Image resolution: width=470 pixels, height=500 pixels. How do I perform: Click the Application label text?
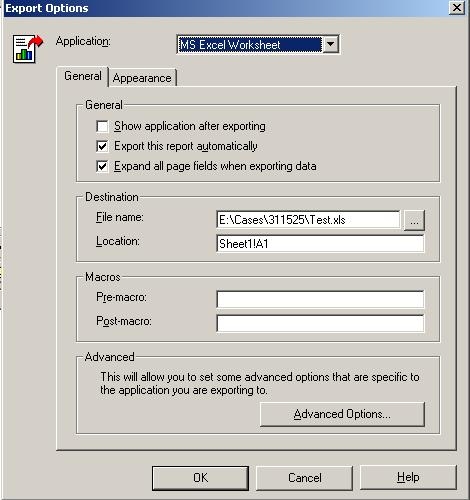coord(83,41)
